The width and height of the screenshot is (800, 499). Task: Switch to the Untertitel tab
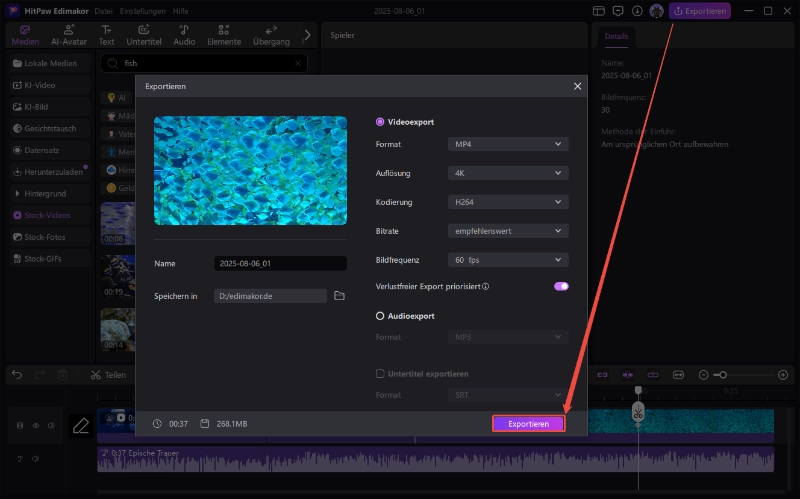[x=144, y=35]
